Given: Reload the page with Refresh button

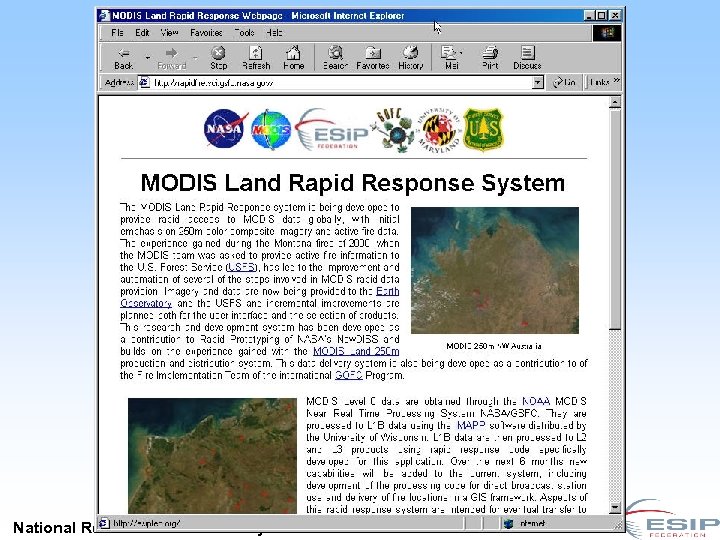Looking at the screenshot, I should [x=256, y=58].
